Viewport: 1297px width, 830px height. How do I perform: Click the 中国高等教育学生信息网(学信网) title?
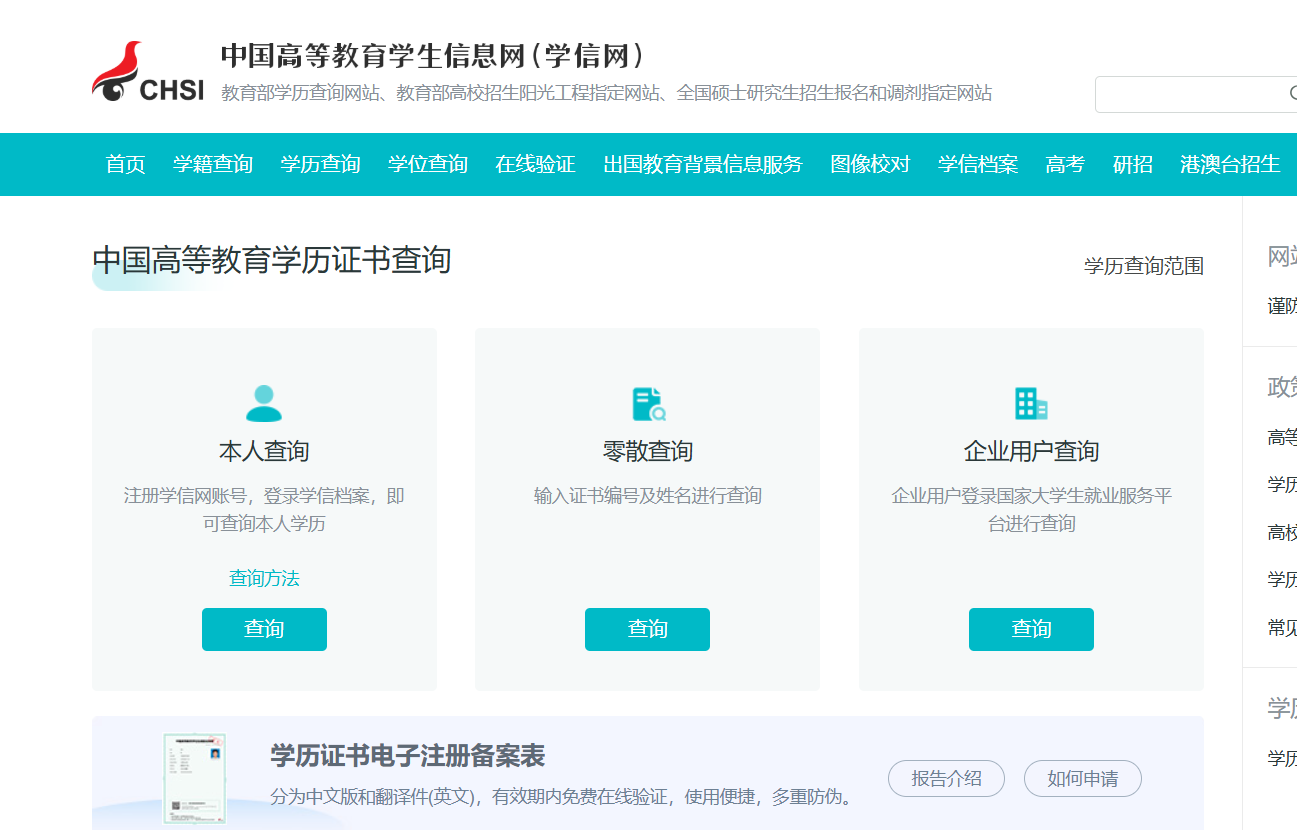point(433,55)
